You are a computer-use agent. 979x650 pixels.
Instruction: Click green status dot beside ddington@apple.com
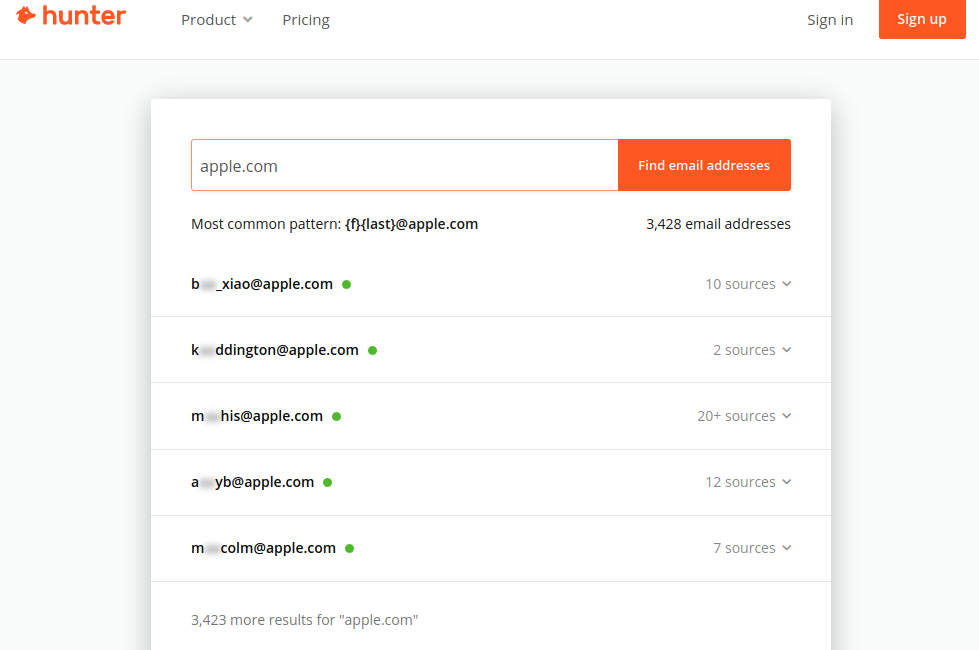click(373, 351)
